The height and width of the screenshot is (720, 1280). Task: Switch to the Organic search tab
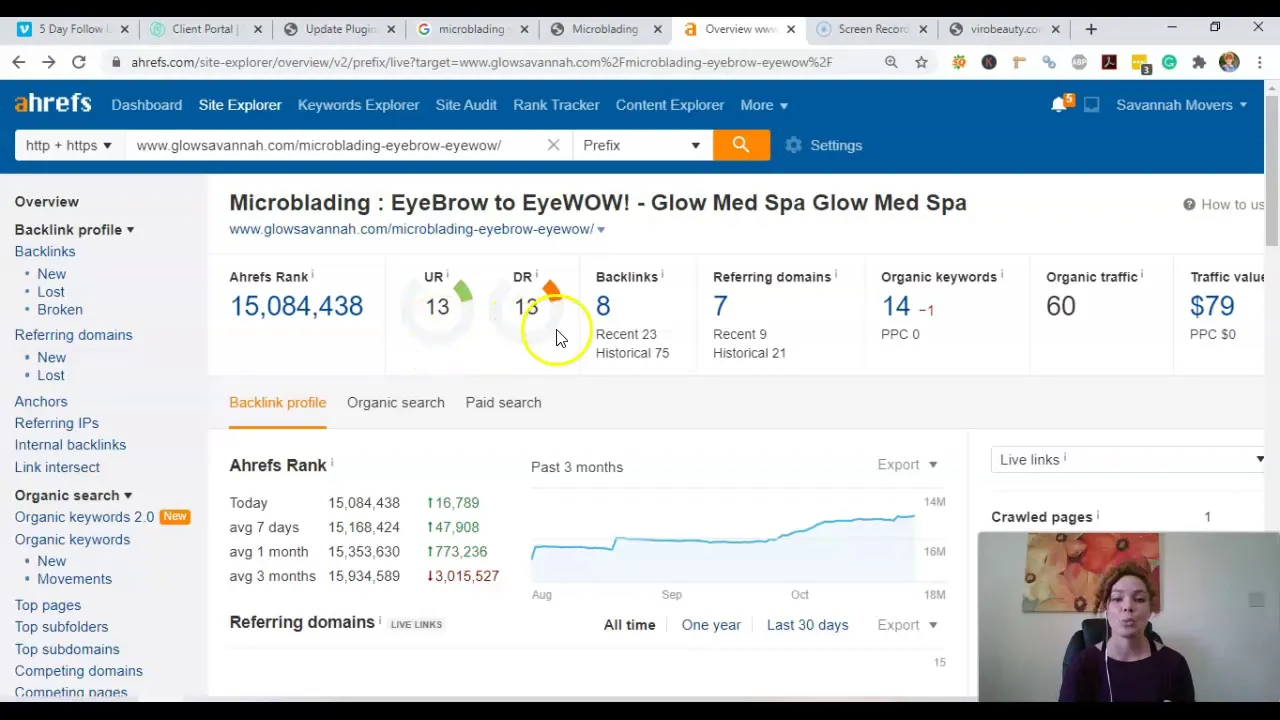(396, 402)
